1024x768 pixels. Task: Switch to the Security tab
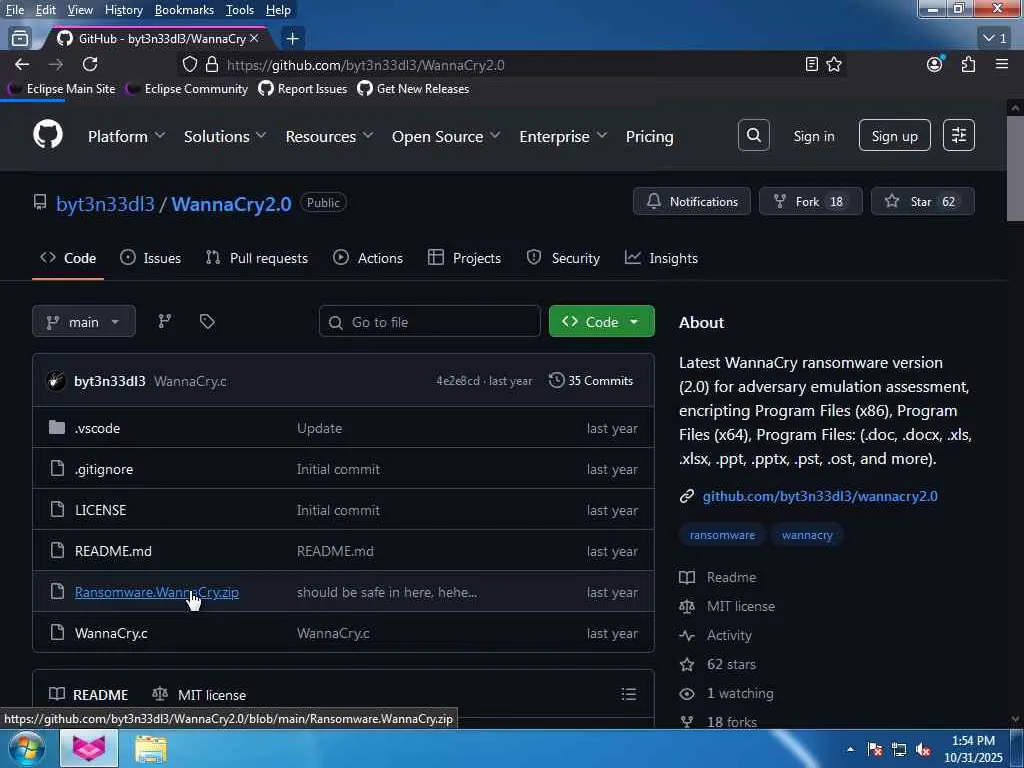point(563,258)
